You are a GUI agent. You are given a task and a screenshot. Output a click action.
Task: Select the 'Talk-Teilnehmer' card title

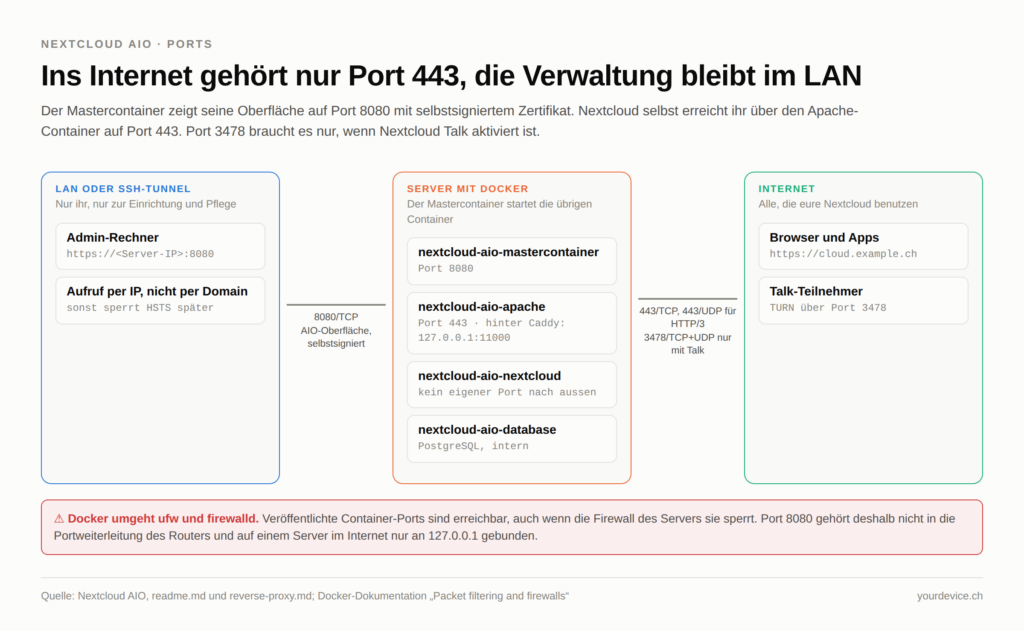point(816,291)
